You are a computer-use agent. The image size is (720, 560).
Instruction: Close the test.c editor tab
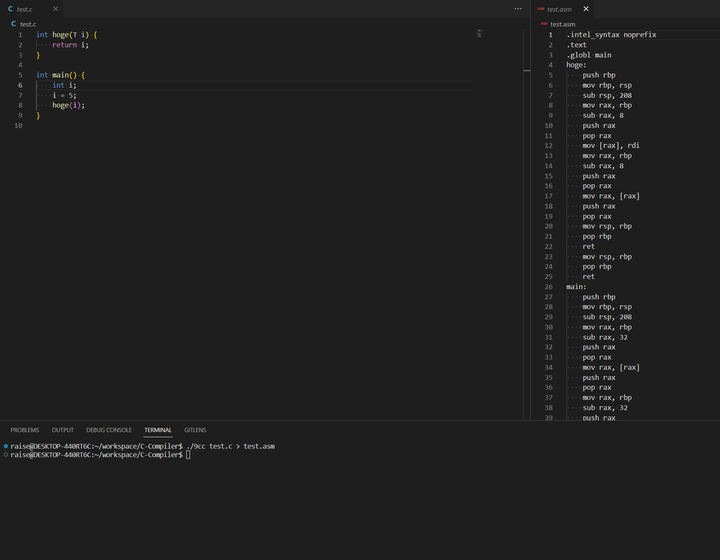pyautogui.click(x=55, y=9)
